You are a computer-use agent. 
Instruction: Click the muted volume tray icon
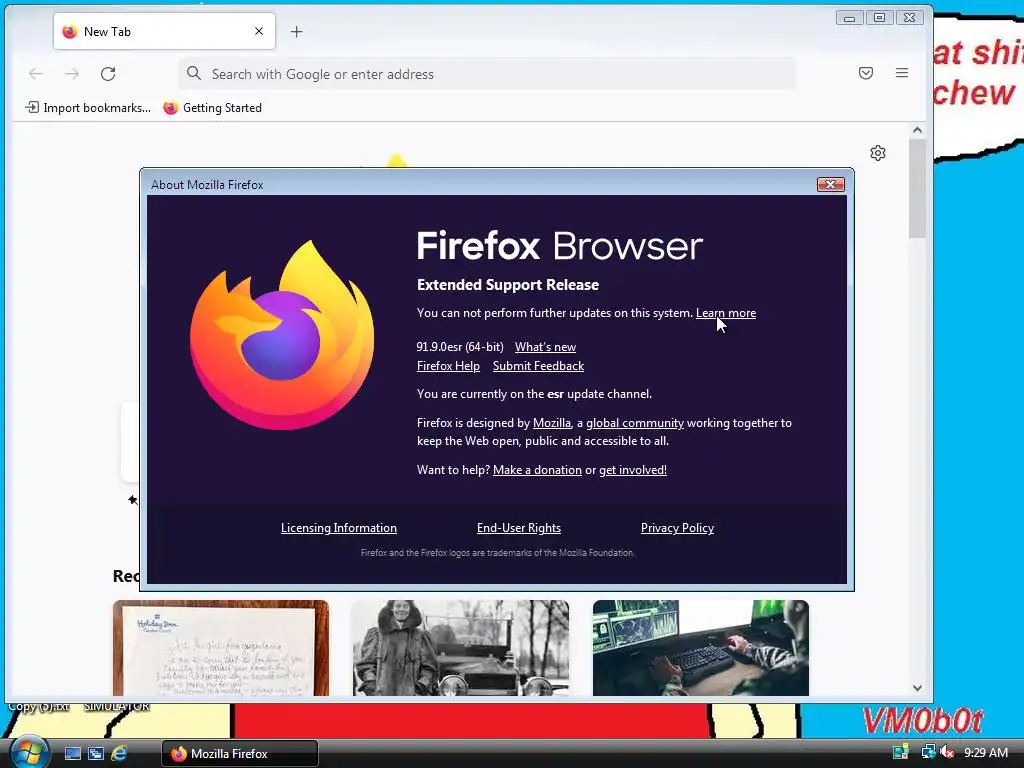point(947,752)
